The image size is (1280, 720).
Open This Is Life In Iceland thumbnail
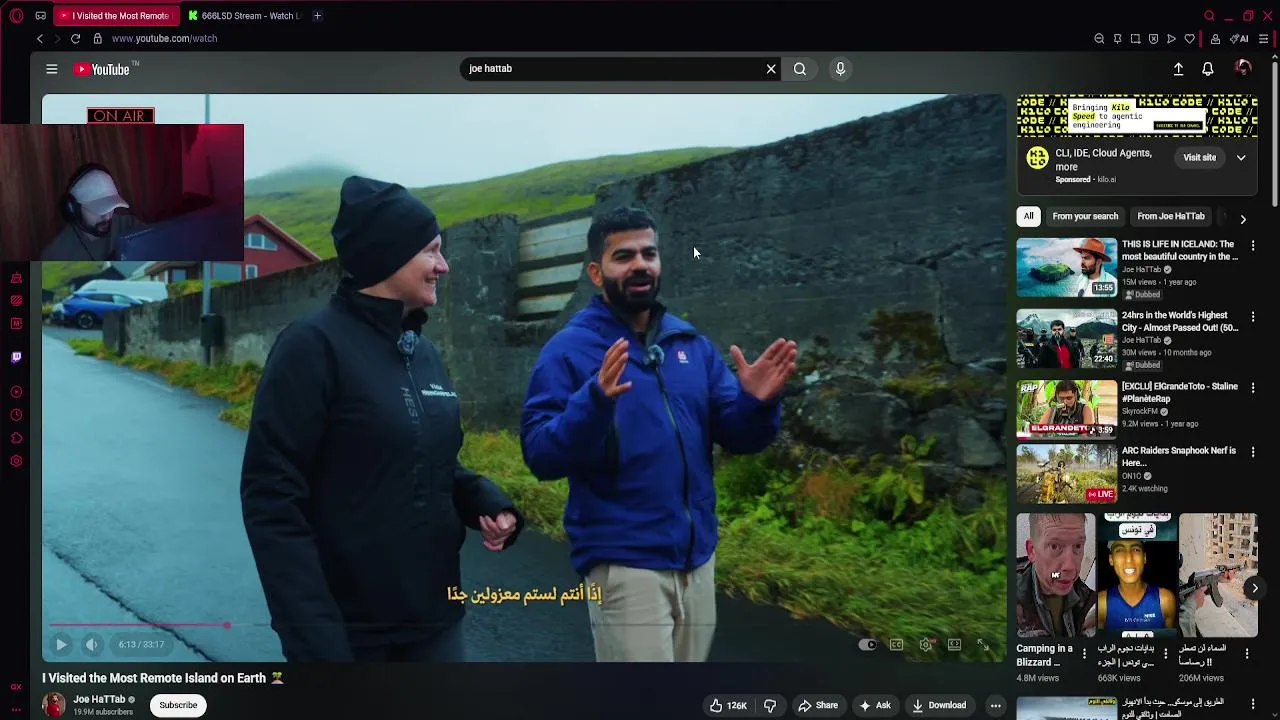tap(1067, 267)
